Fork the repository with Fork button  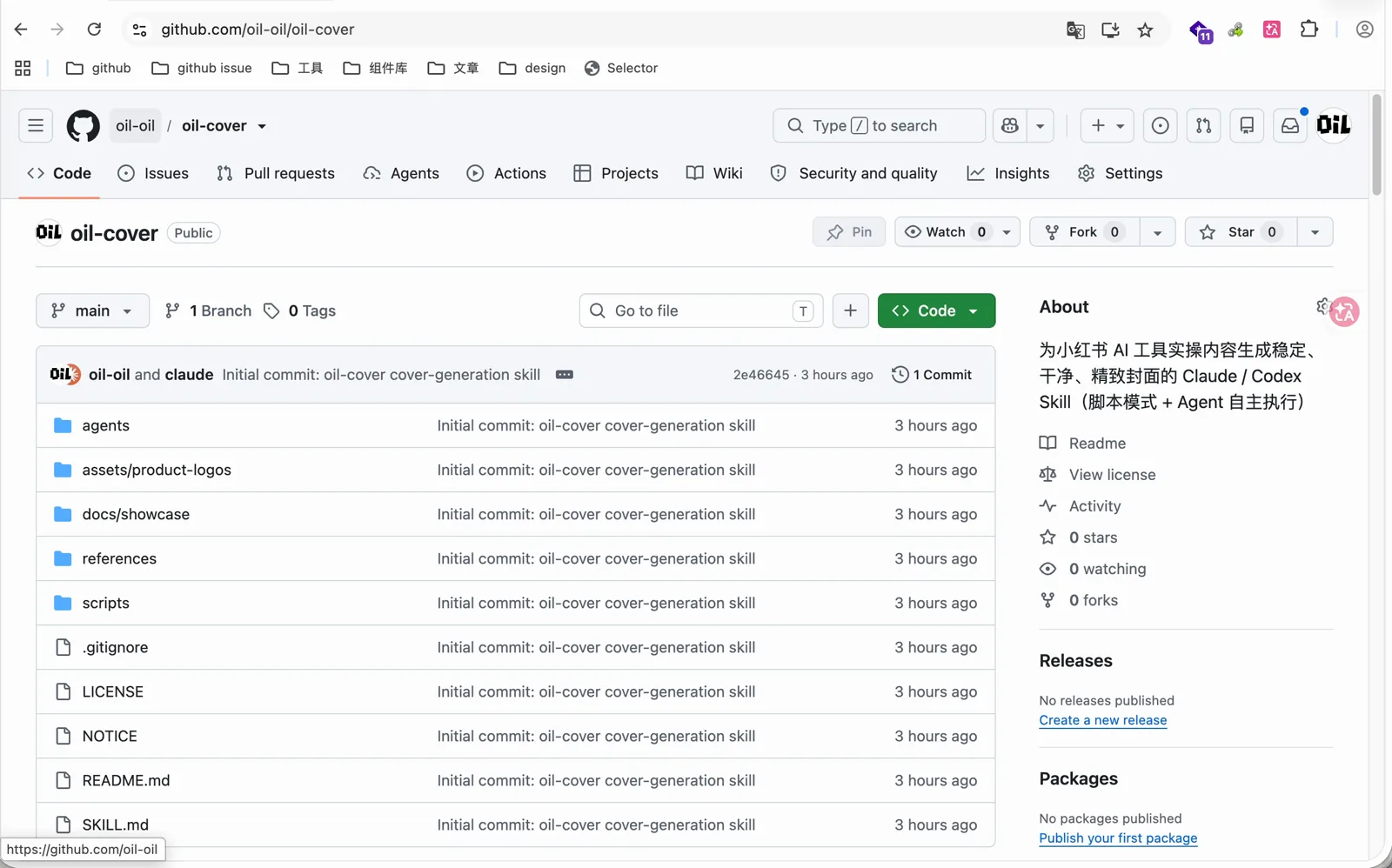(1084, 232)
